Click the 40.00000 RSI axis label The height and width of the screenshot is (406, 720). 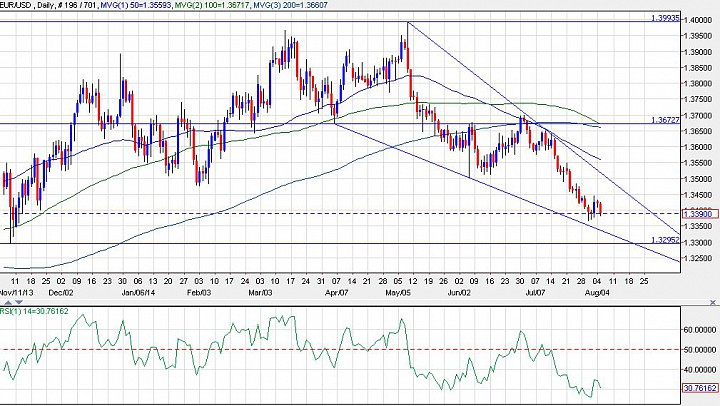tap(699, 369)
